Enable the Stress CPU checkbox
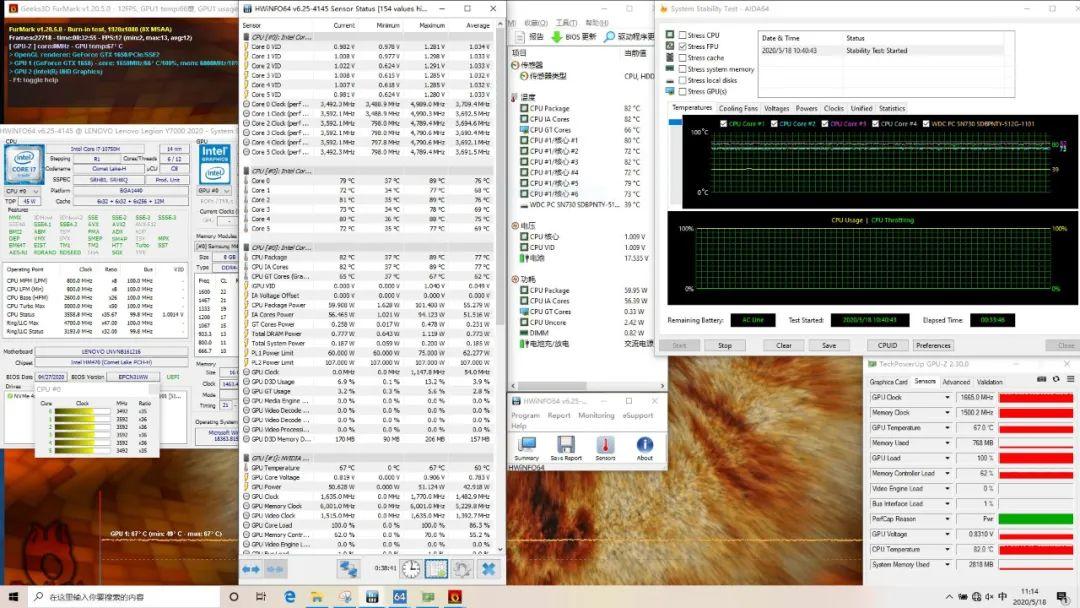 pos(683,35)
